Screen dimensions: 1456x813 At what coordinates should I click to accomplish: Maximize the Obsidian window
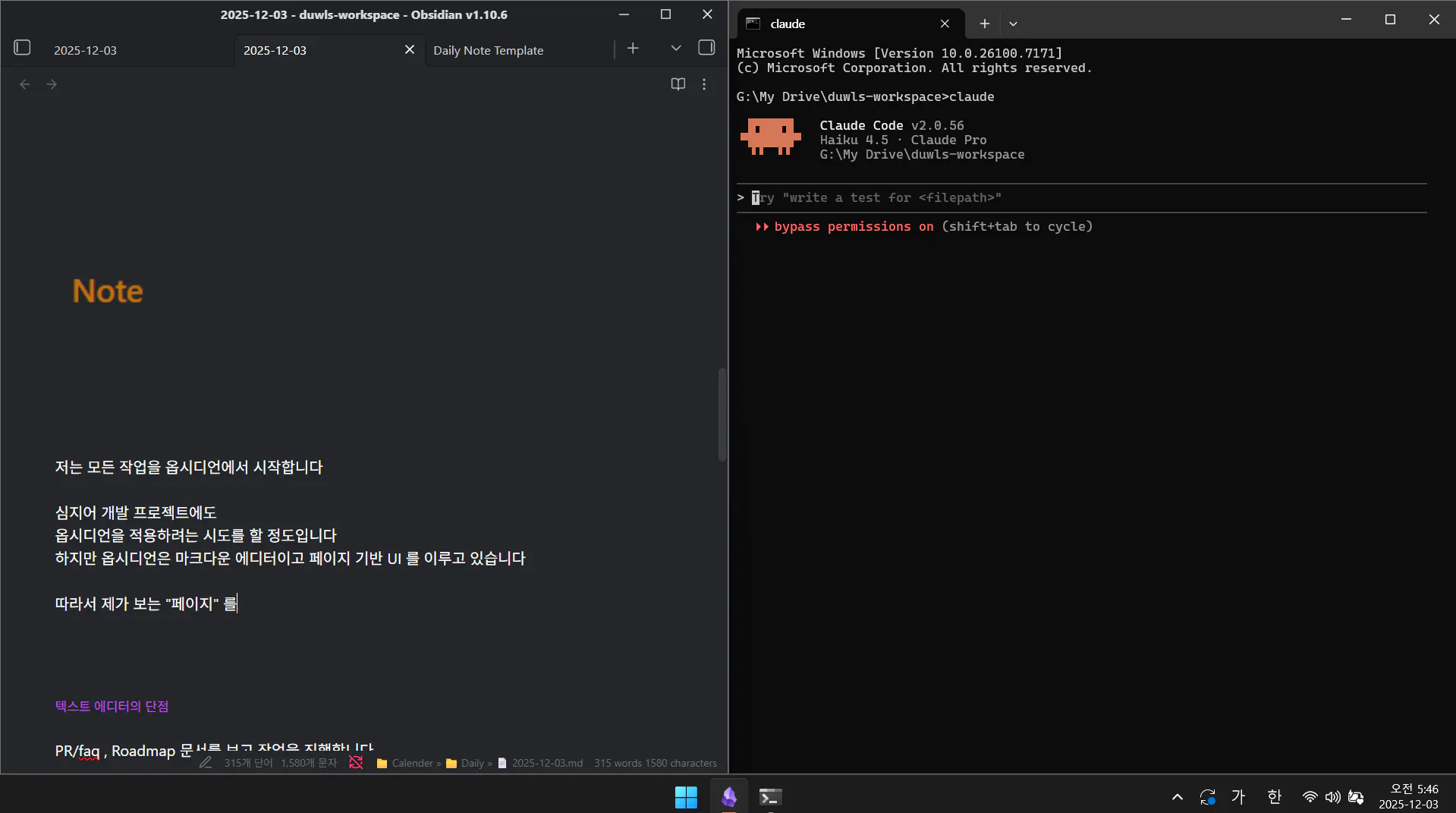[x=665, y=14]
